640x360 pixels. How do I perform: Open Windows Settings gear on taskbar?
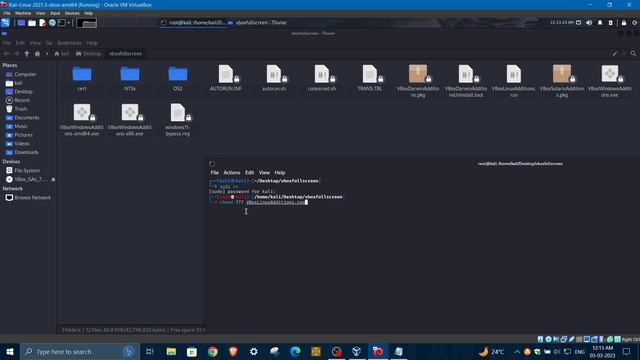254,351
